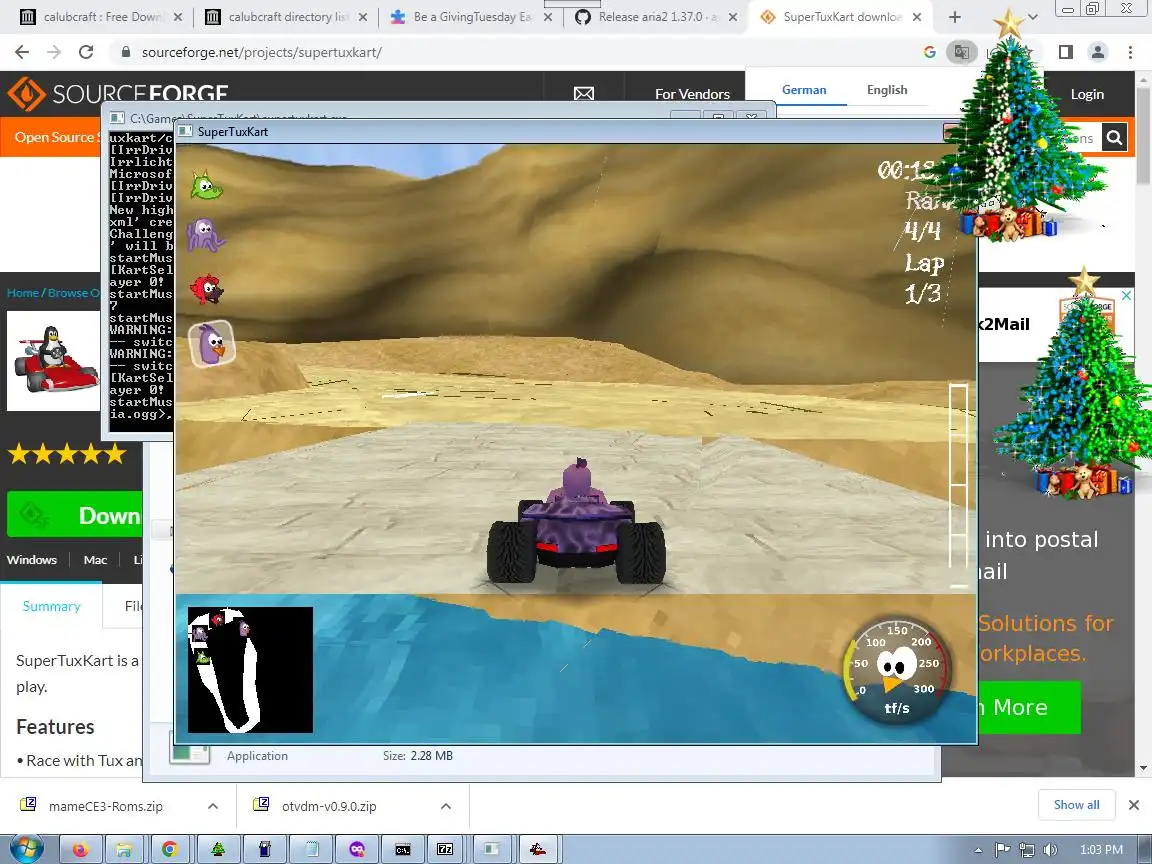
Task: Open the command prompt taskbar icon
Action: [x=403, y=849]
